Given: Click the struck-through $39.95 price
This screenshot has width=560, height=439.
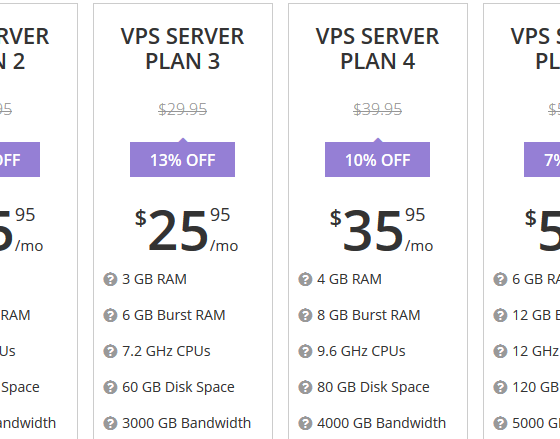Looking at the screenshot, I should tap(378, 109).
